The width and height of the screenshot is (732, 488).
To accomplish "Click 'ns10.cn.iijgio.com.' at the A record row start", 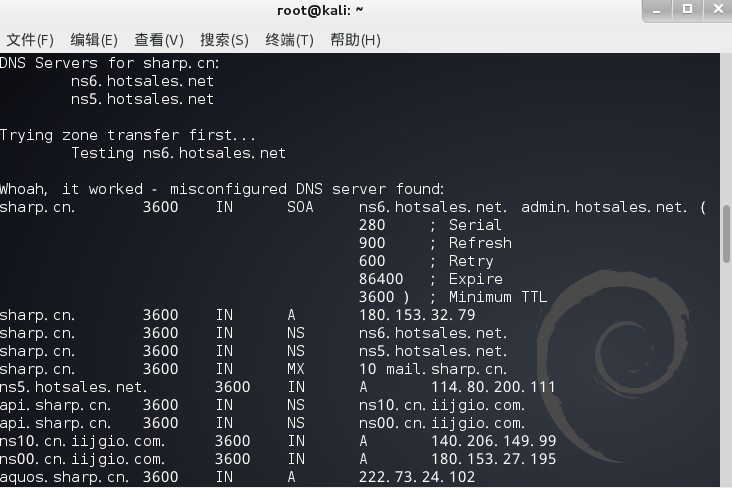I will click(82, 441).
